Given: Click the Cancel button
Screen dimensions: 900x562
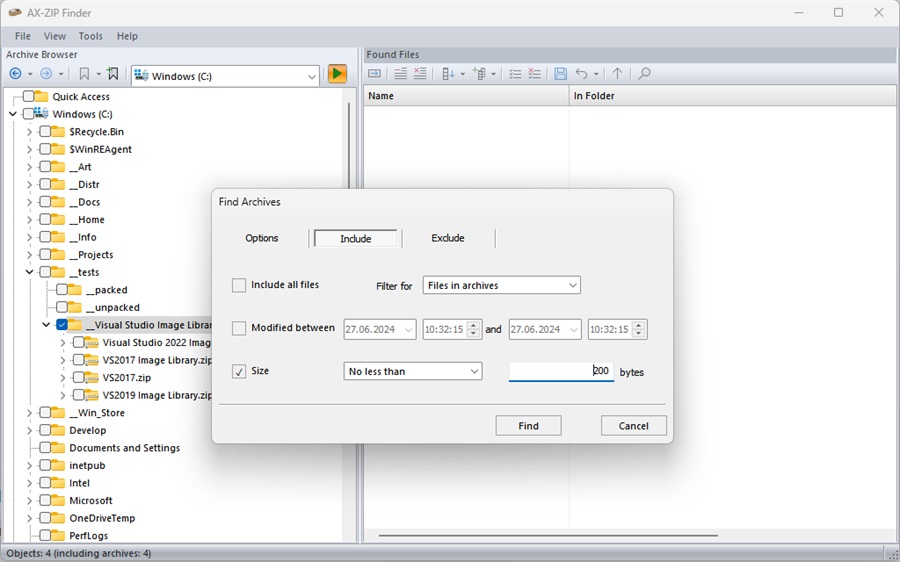Looking at the screenshot, I should click(634, 426).
